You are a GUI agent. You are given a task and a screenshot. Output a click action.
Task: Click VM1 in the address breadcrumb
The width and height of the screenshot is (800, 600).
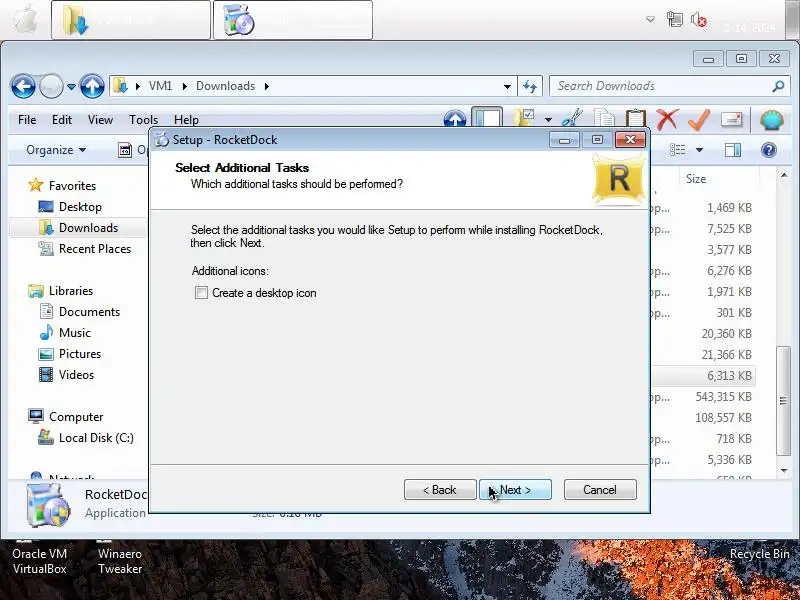[x=160, y=86]
